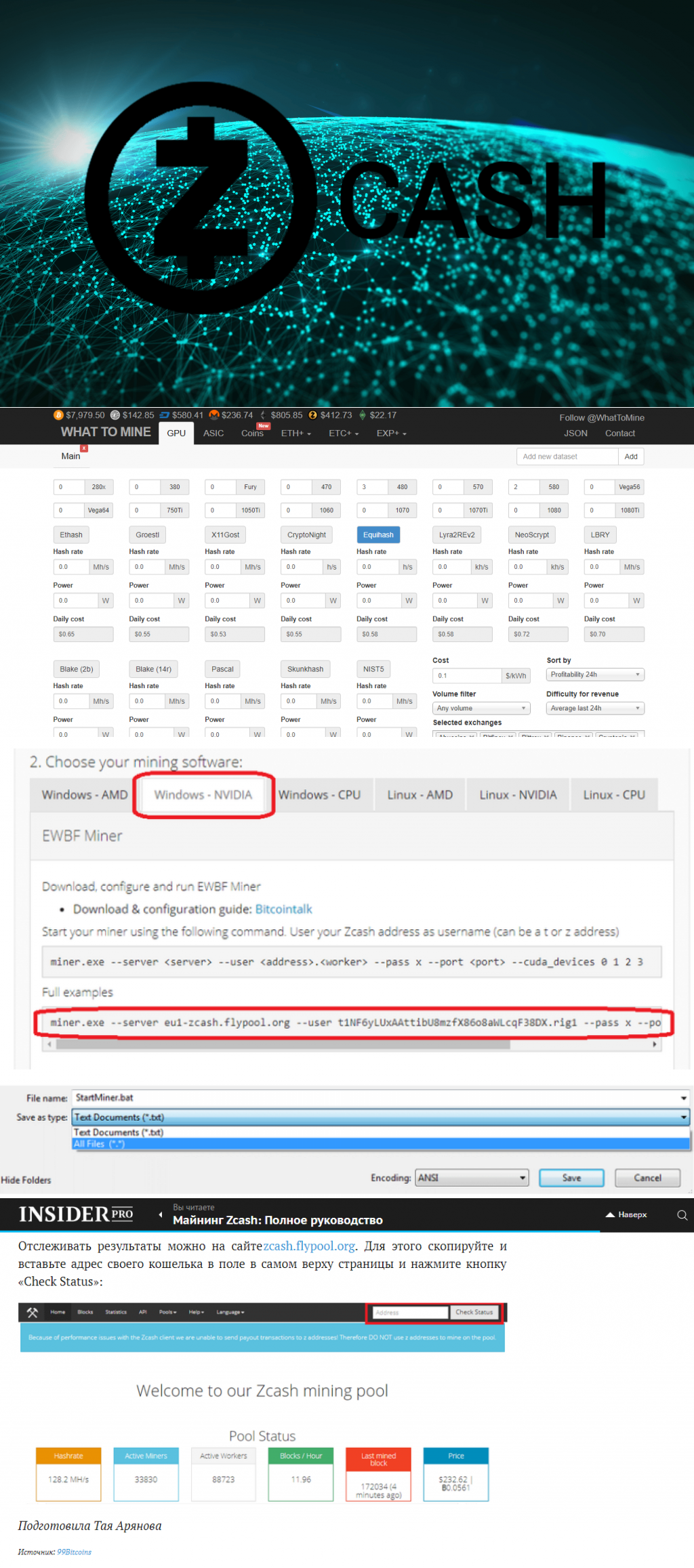
Task: Click scroll-right arrow under full example command
Action: (x=654, y=1044)
